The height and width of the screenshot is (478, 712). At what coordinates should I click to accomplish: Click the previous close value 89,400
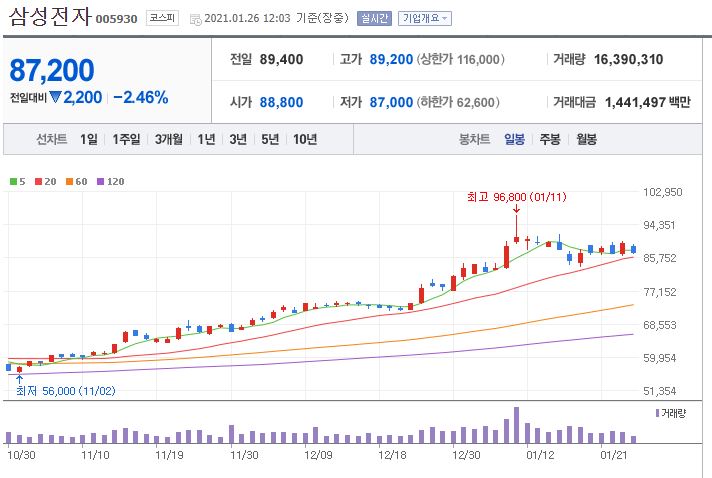pos(281,59)
